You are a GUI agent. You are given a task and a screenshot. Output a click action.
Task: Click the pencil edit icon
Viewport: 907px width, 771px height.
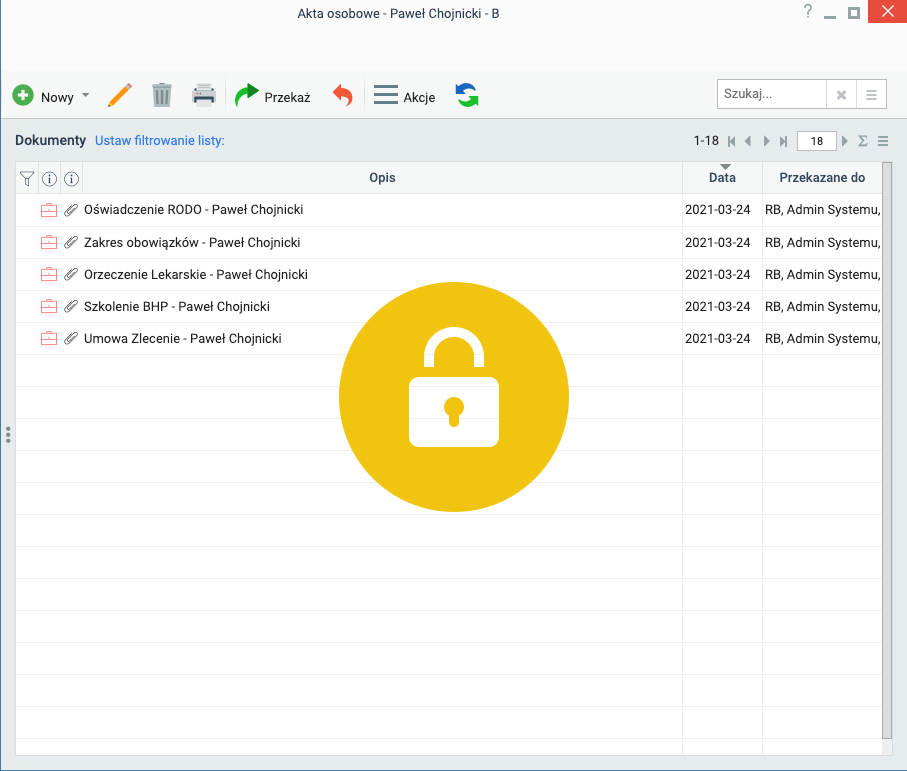(x=120, y=95)
